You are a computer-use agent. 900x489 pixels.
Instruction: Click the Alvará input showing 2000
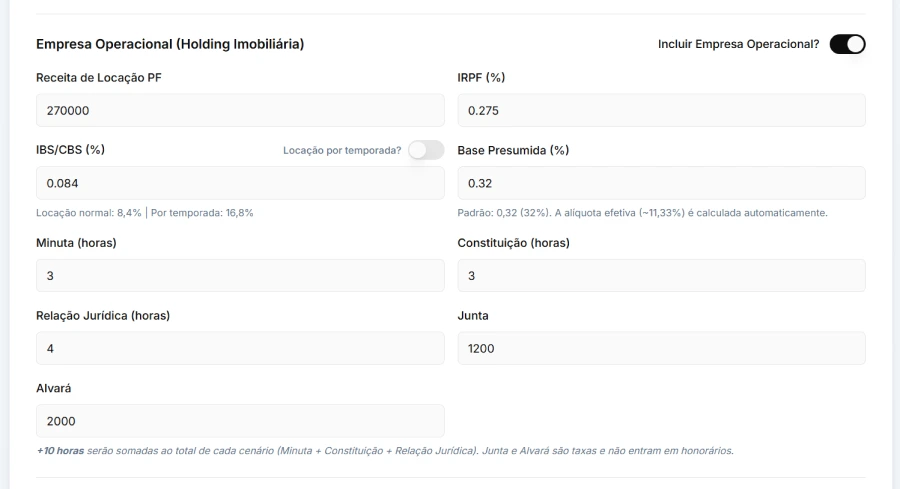(240, 421)
